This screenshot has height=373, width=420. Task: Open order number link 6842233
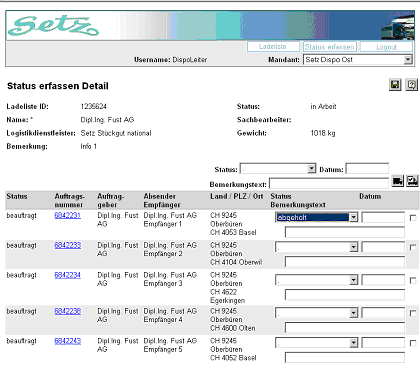click(68, 245)
